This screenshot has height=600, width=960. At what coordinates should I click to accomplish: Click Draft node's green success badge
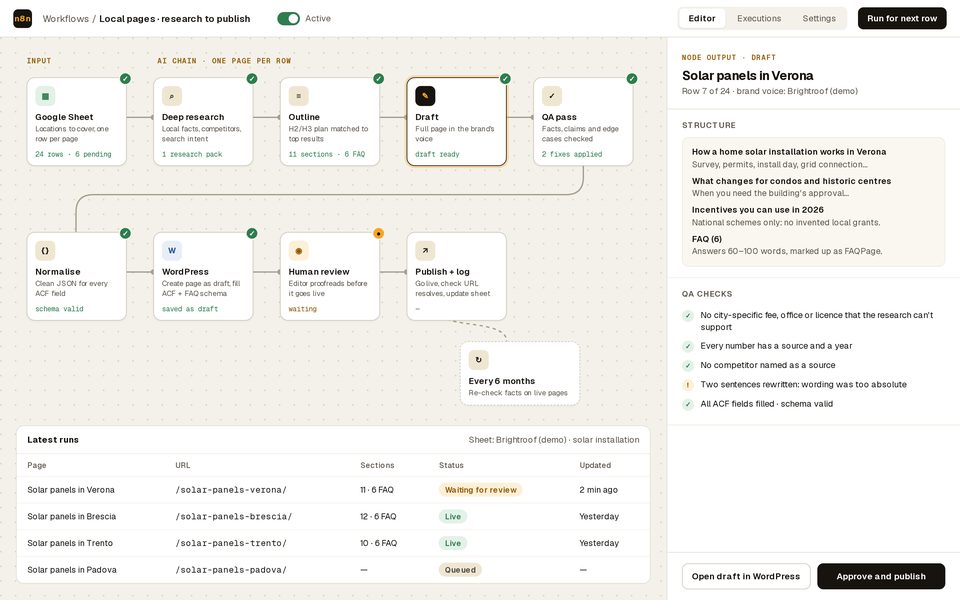click(505, 78)
